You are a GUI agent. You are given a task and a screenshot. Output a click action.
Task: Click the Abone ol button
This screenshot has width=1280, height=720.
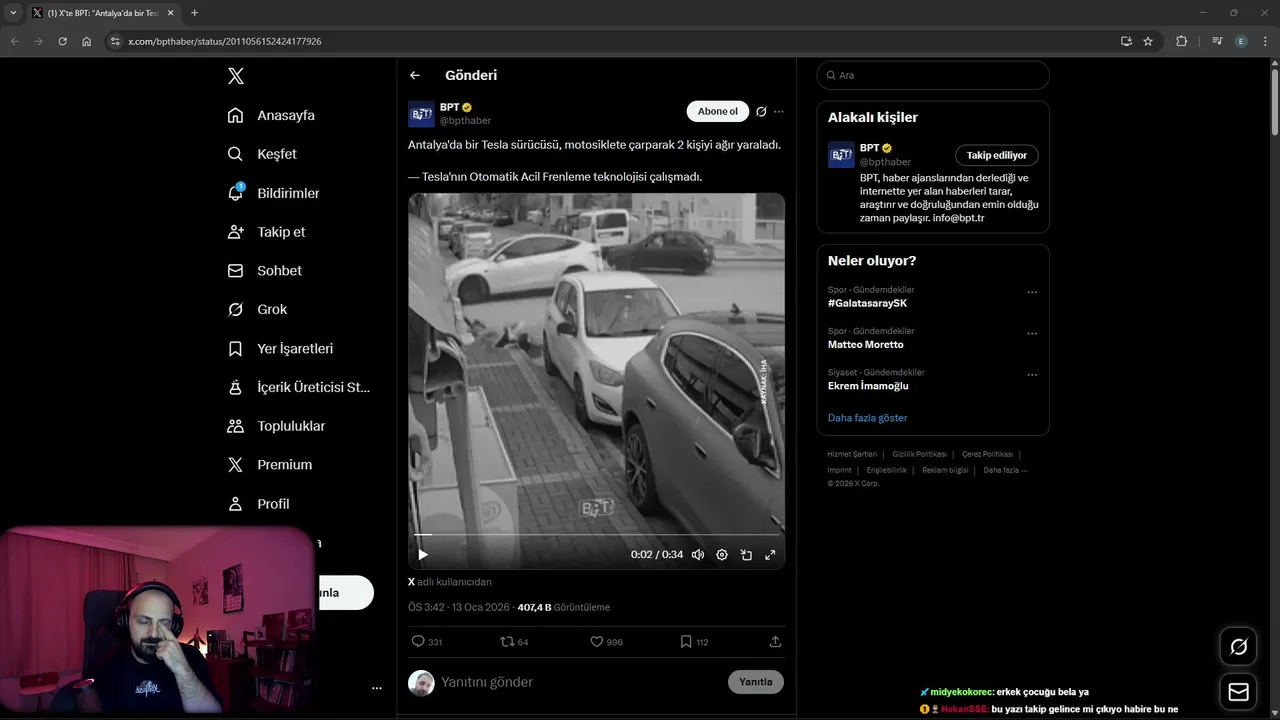(x=717, y=112)
